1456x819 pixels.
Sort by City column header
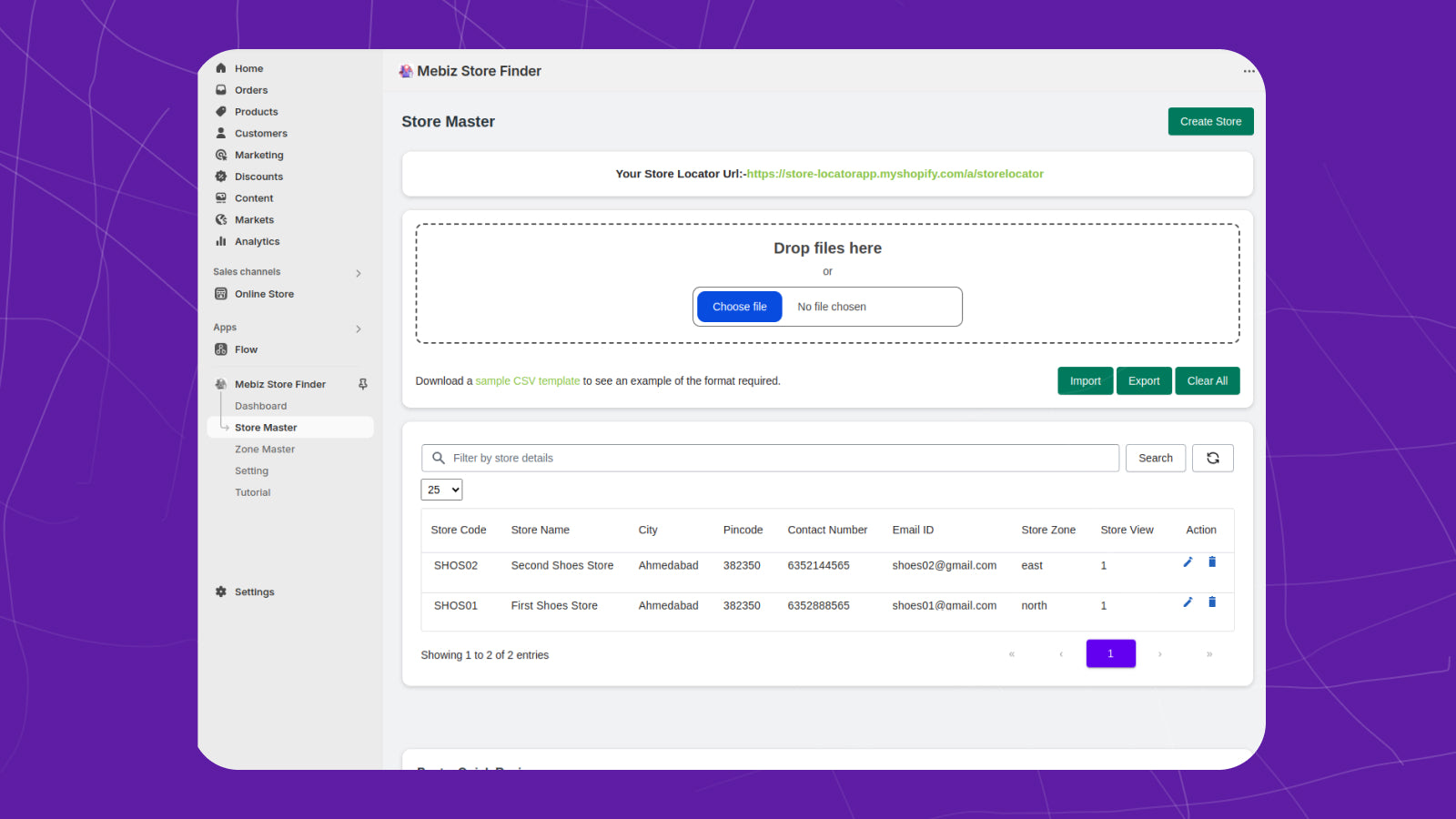pyautogui.click(x=648, y=530)
